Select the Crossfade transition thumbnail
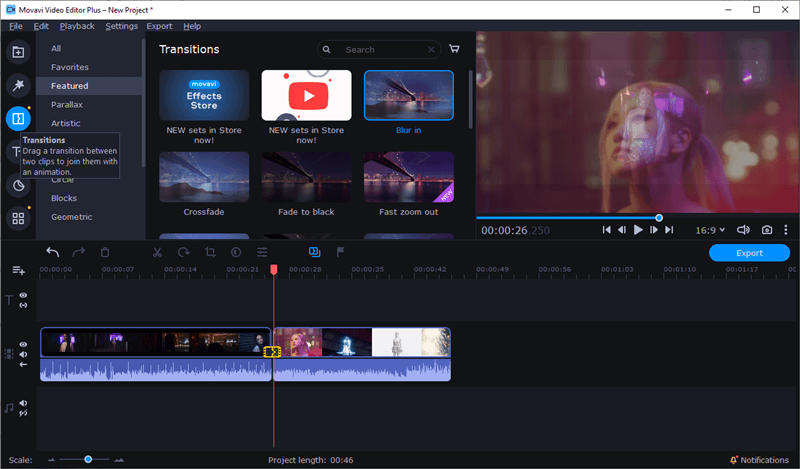Screen dimensions: 800x469 pyautogui.click(x=204, y=177)
